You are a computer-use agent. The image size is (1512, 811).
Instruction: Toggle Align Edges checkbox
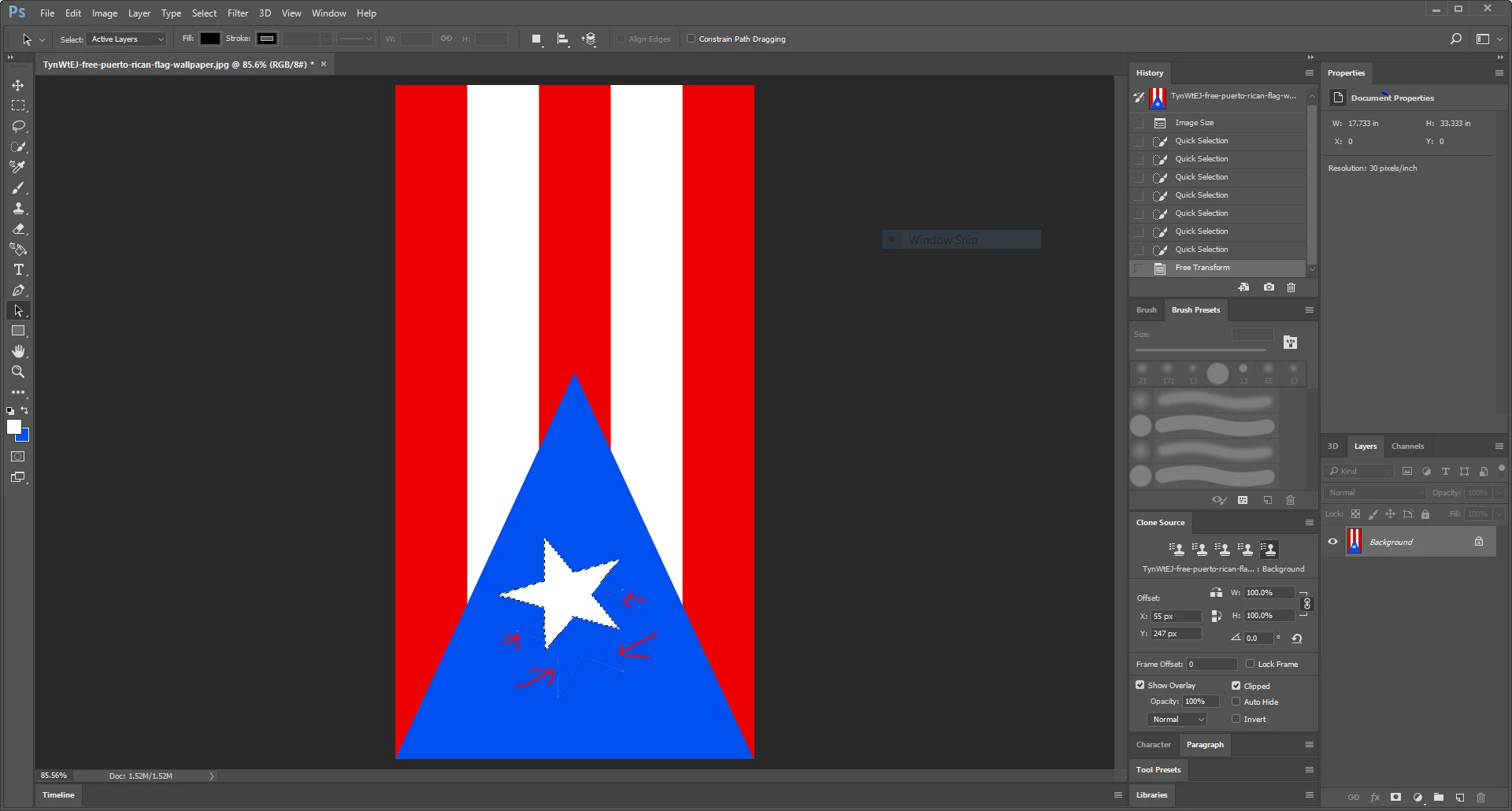click(621, 39)
